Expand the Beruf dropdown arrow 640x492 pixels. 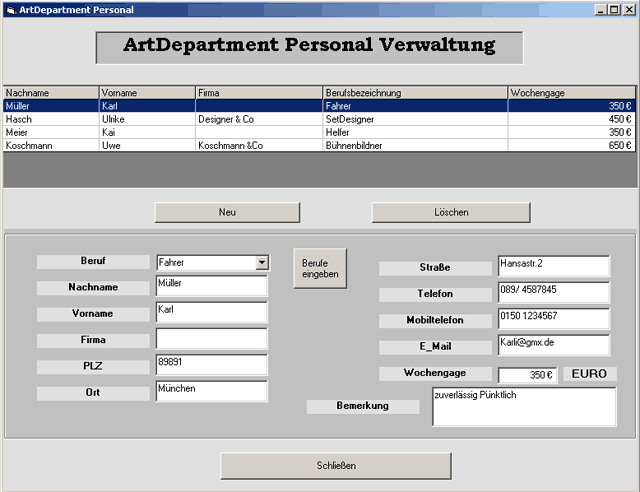pos(262,263)
